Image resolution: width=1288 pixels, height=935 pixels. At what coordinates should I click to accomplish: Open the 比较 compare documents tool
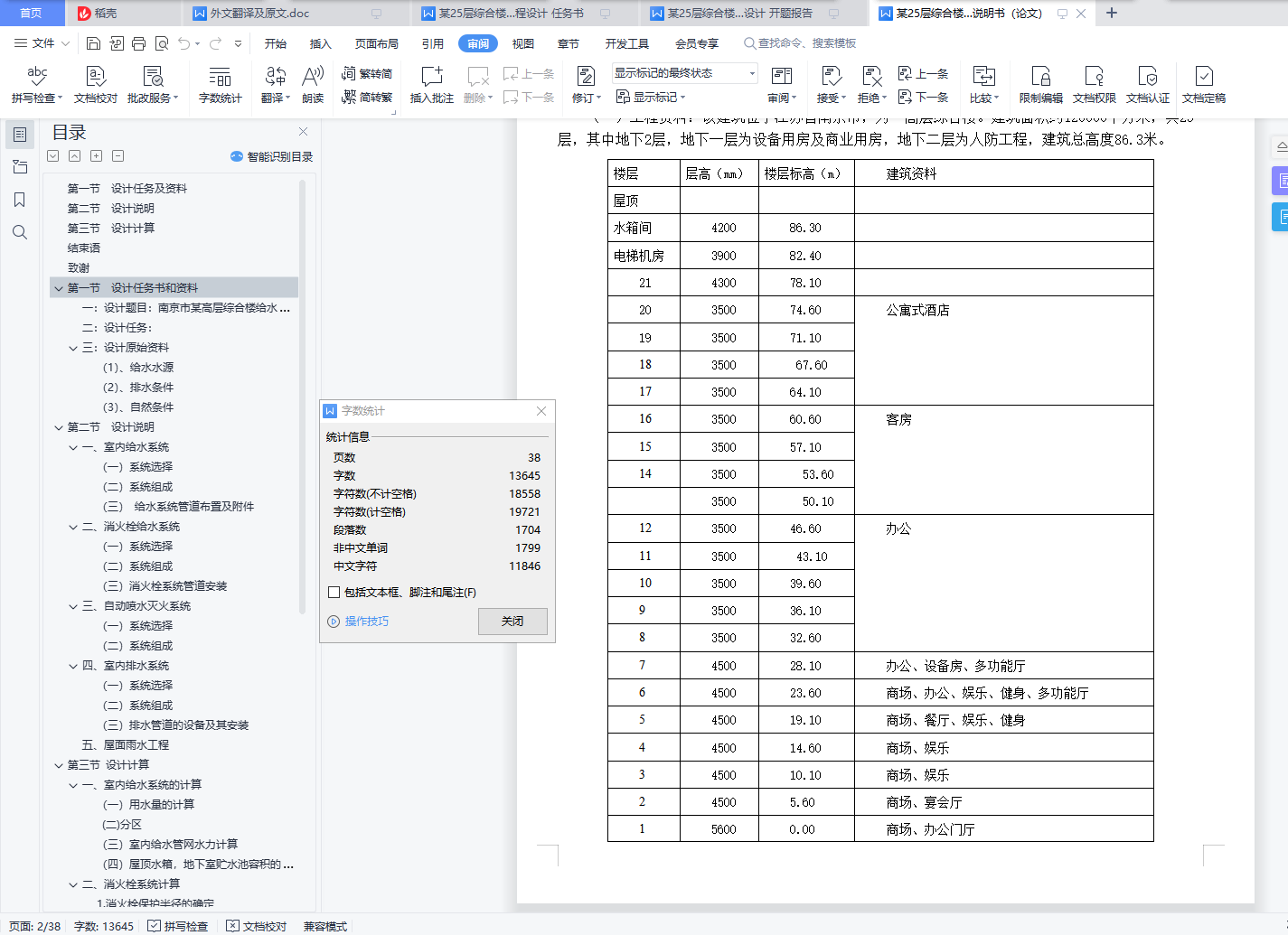(983, 85)
